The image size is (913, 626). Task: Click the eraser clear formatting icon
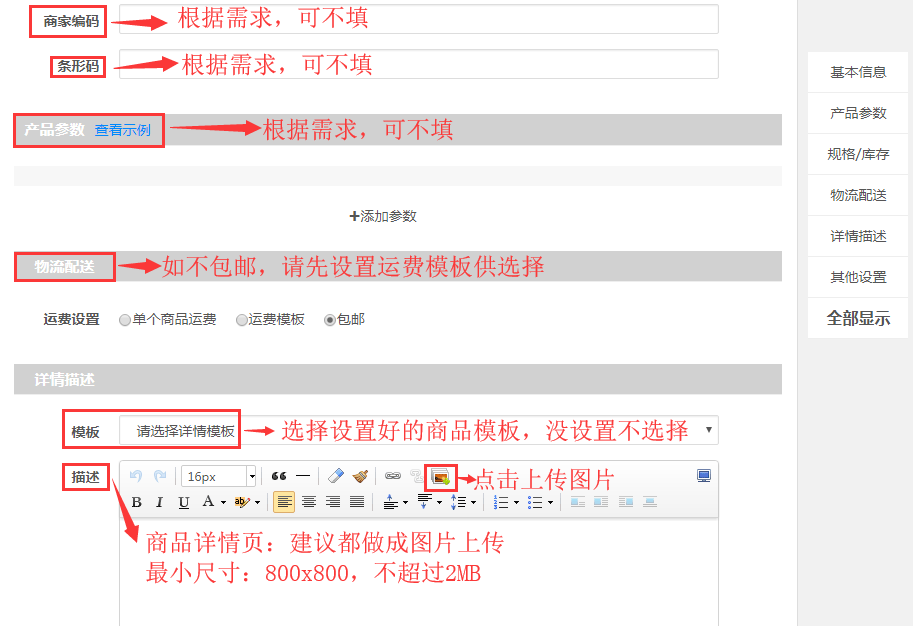336,476
